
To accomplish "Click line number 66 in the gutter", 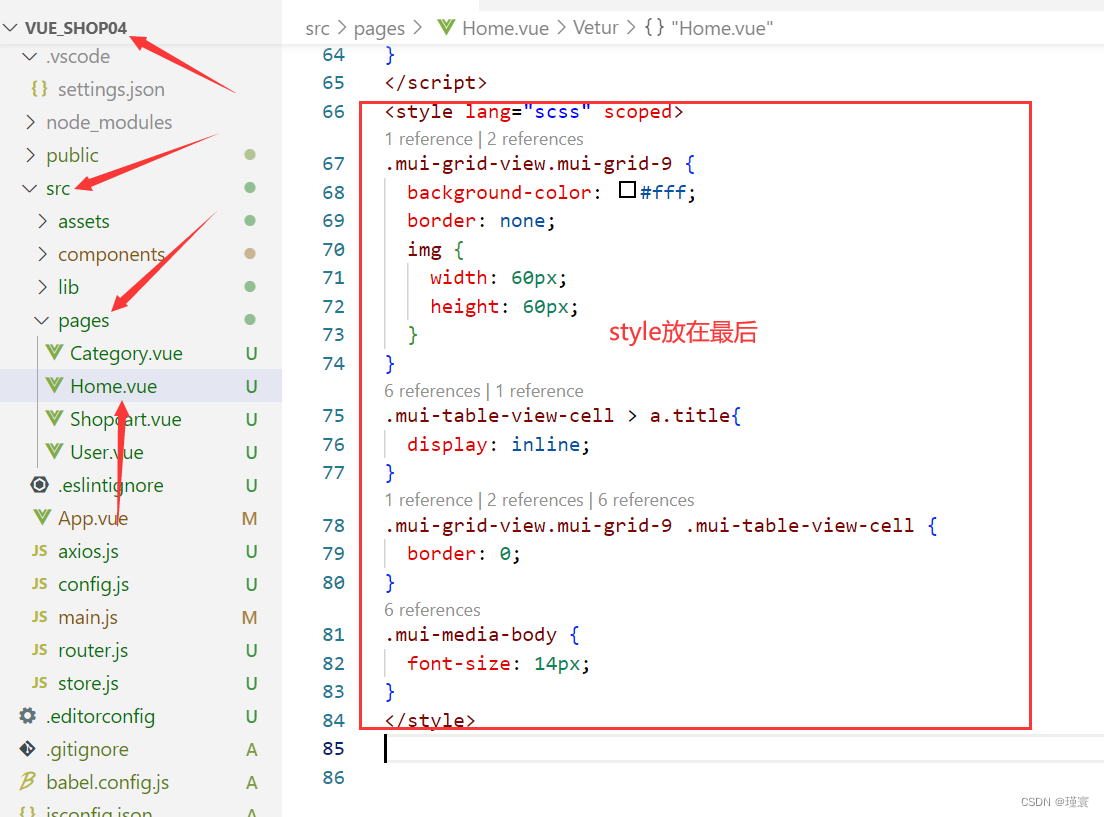I will tap(333, 112).
